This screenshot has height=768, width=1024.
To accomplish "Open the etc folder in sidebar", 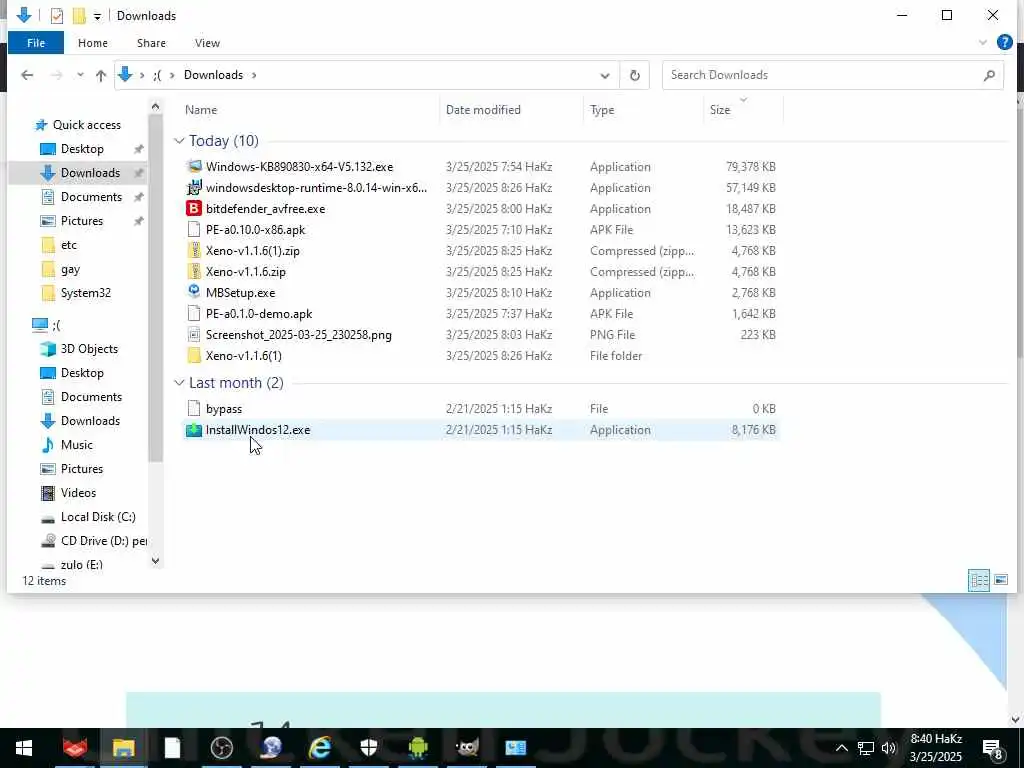I will (x=69, y=245).
